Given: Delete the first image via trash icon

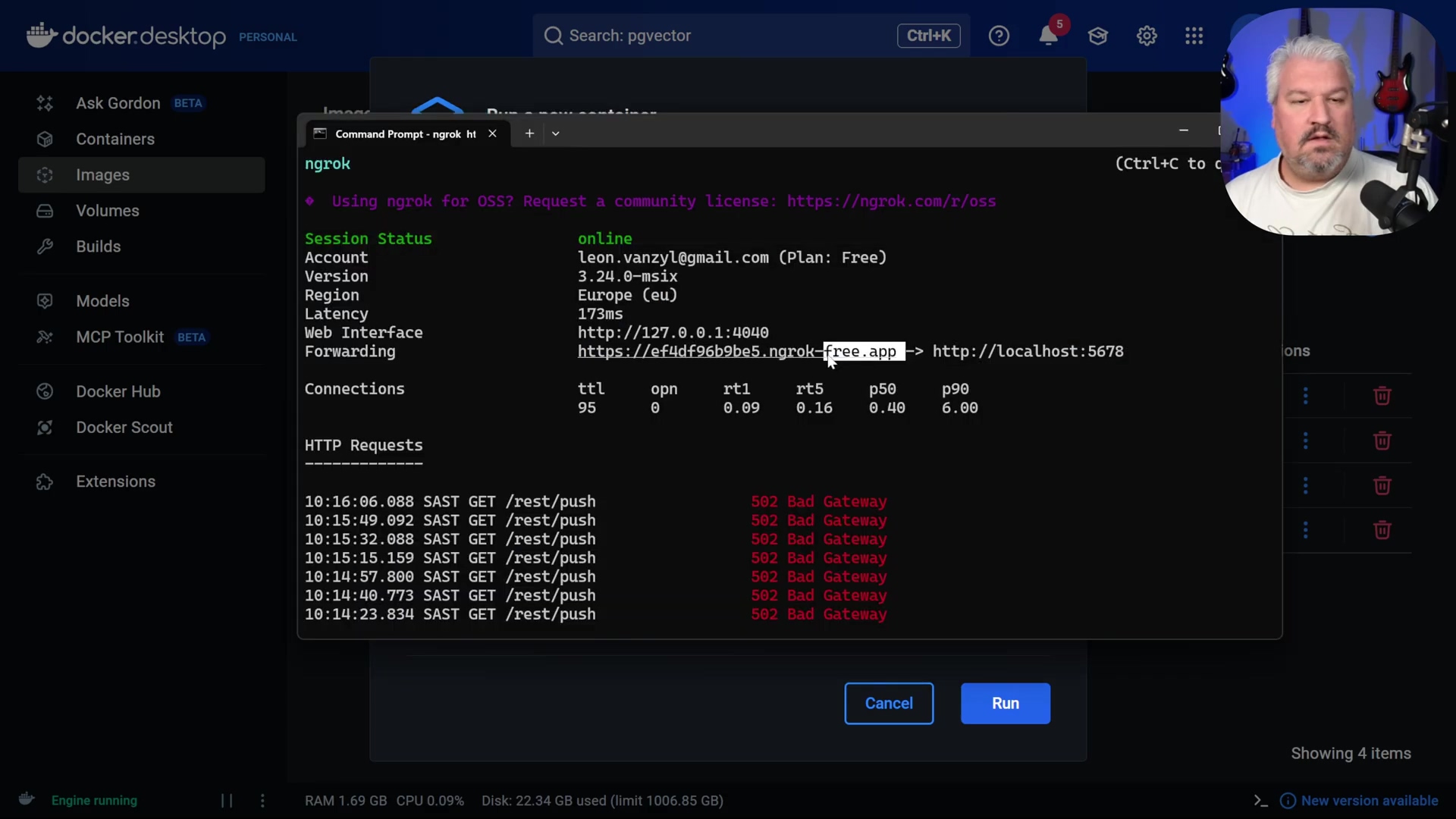Looking at the screenshot, I should [x=1382, y=396].
